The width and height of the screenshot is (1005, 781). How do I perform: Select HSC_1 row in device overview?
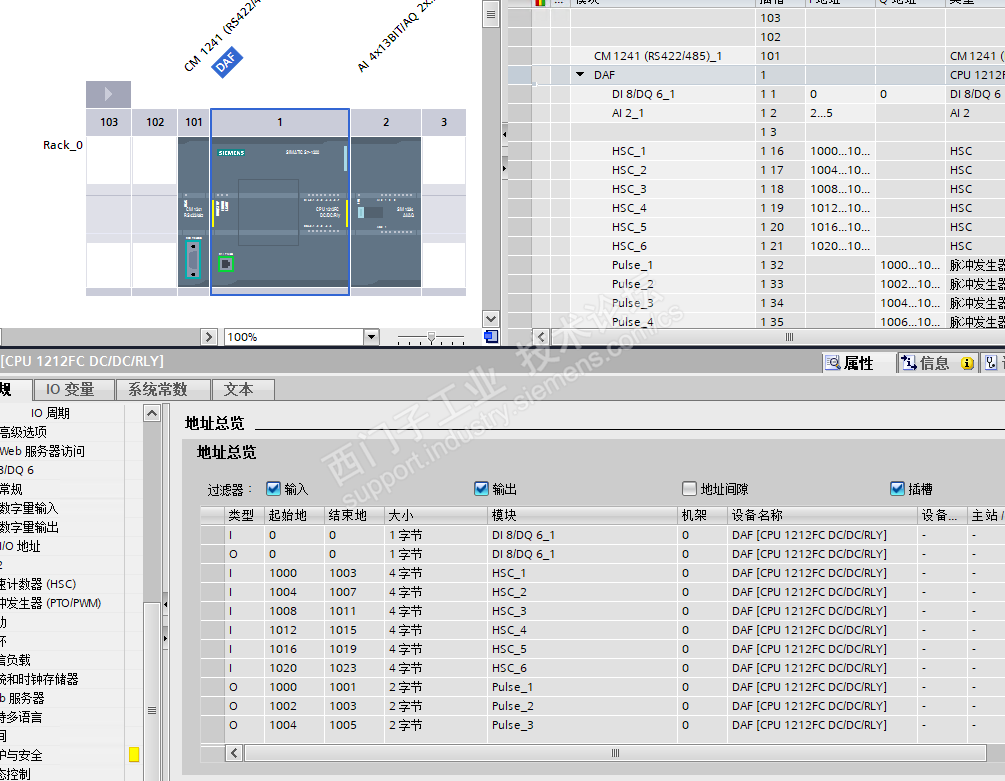tap(756, 151)
